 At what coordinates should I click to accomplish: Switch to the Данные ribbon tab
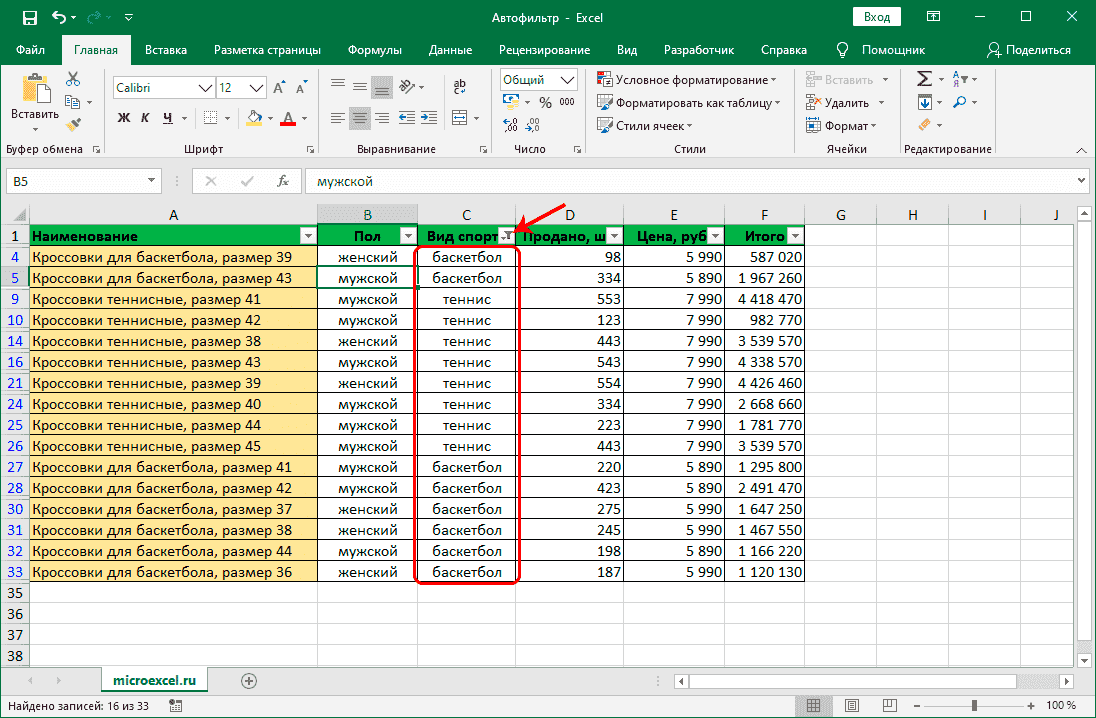pos(450,48)
